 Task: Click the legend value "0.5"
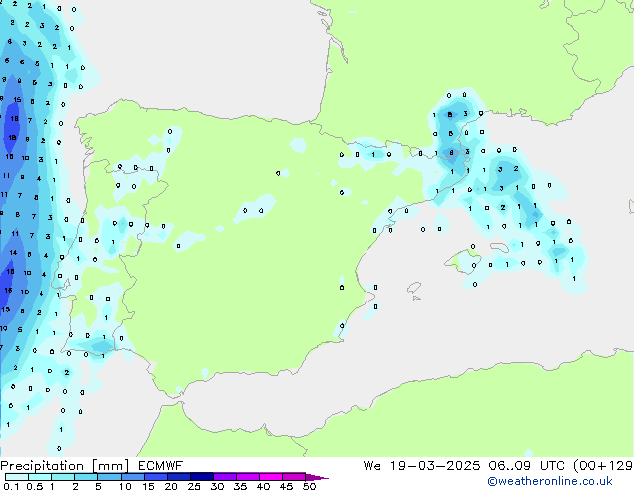tap(35, 486)
